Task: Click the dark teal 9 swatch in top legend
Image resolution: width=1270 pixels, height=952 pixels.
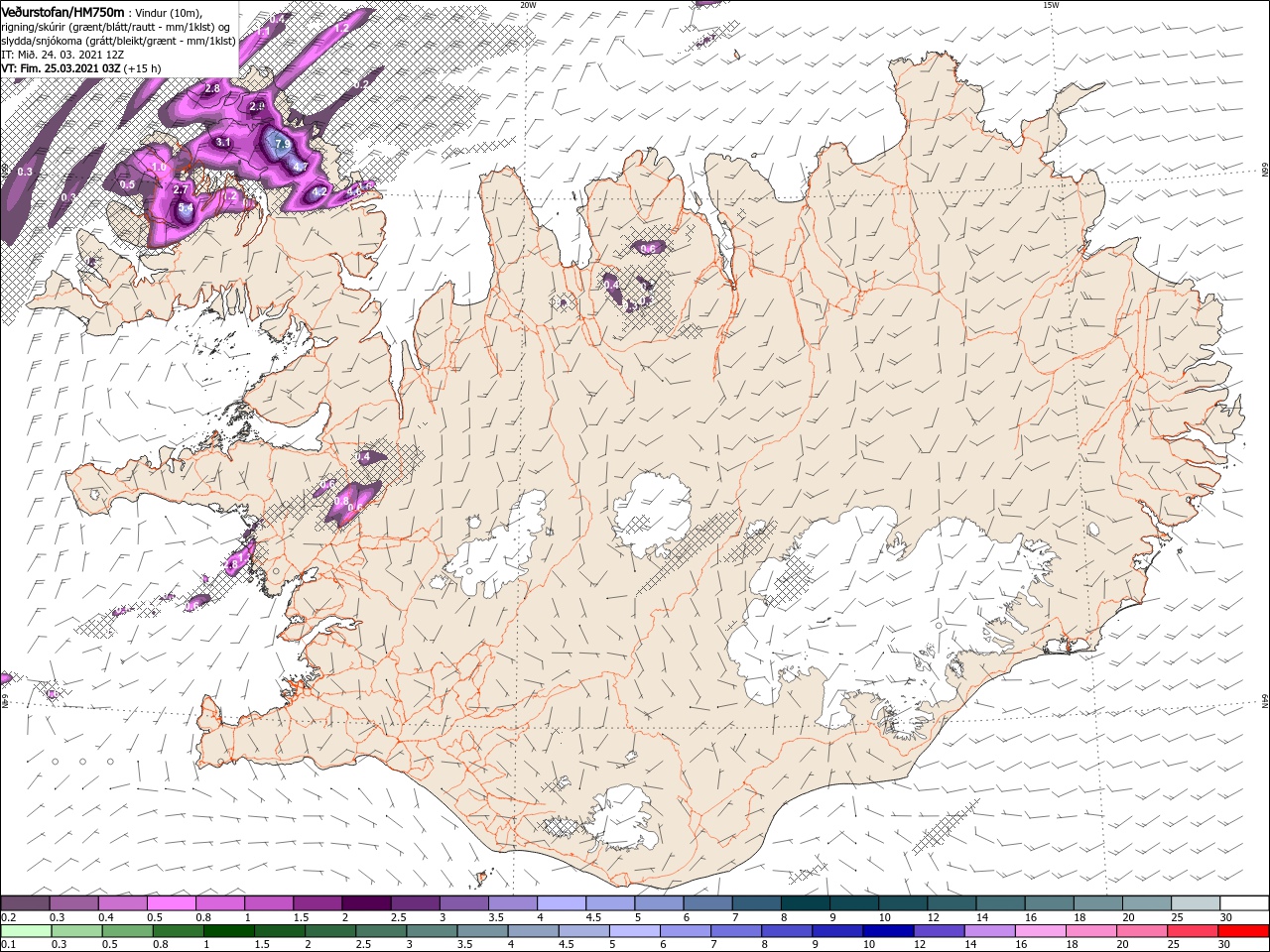Action: pos(852,903)
